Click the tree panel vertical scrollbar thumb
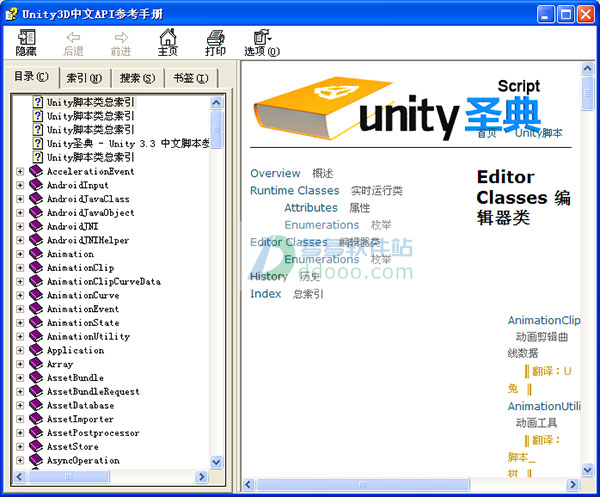The height and width of the screenshot is (497, 600). click(x=216, y=129)
